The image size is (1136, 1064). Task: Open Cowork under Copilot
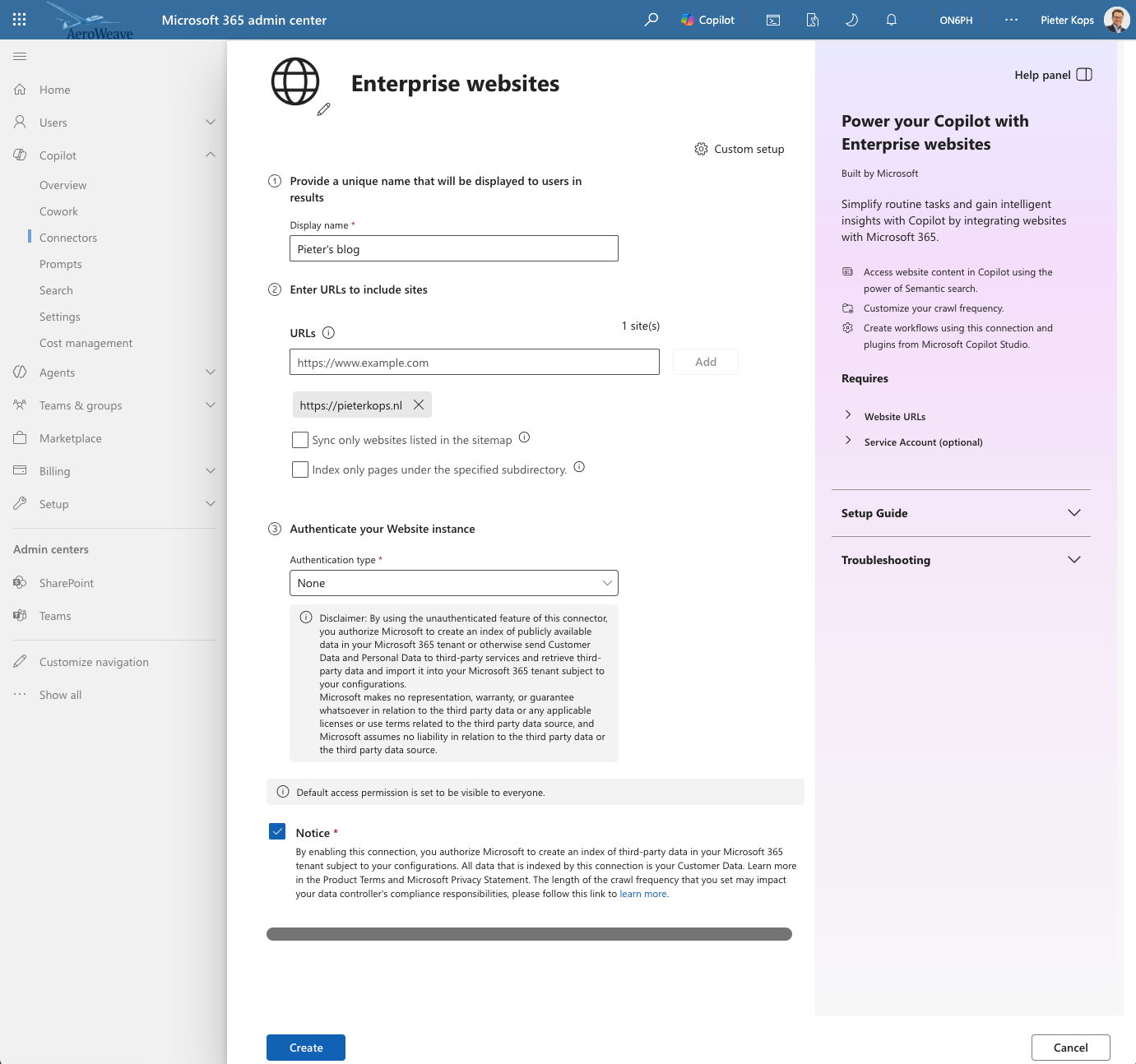pyautogui.click(x=59, y=211)
